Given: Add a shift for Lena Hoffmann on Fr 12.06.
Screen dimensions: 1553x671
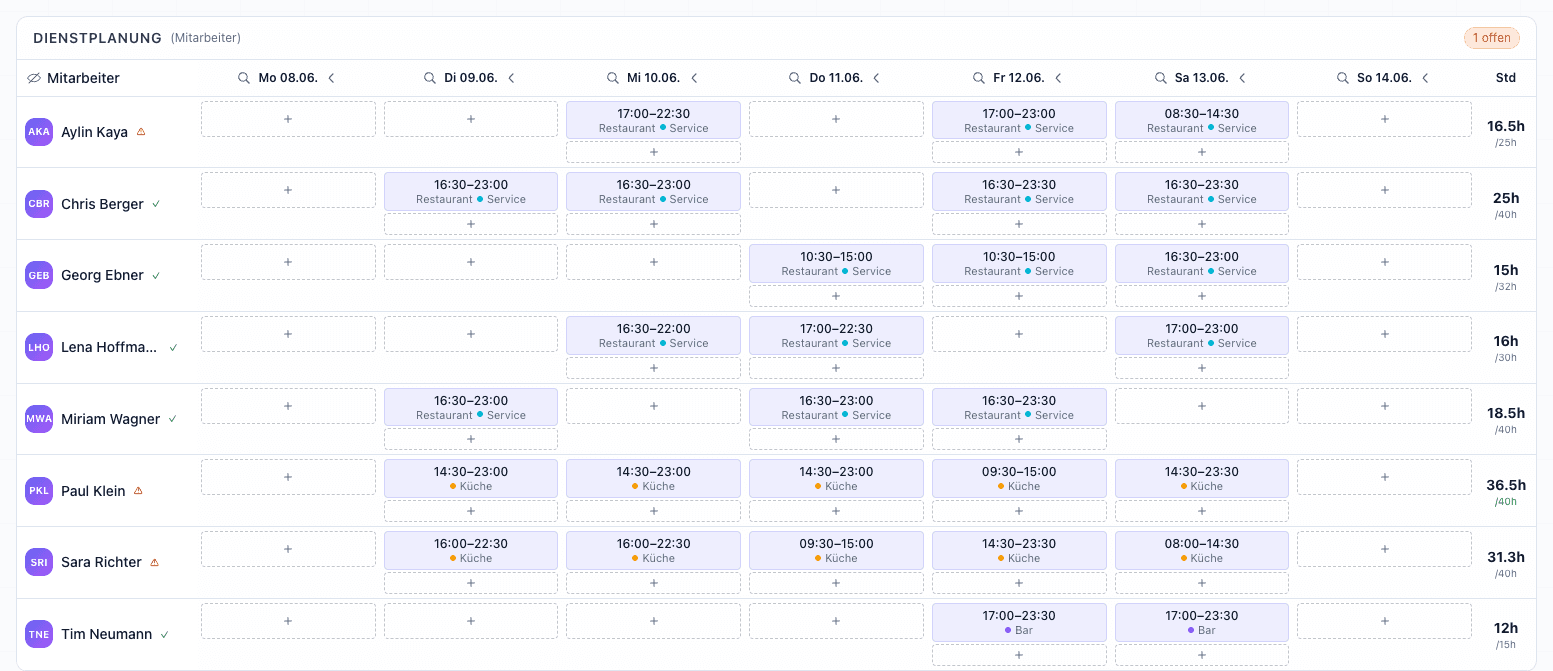Looking at the screenshot, I should 1019,334.
